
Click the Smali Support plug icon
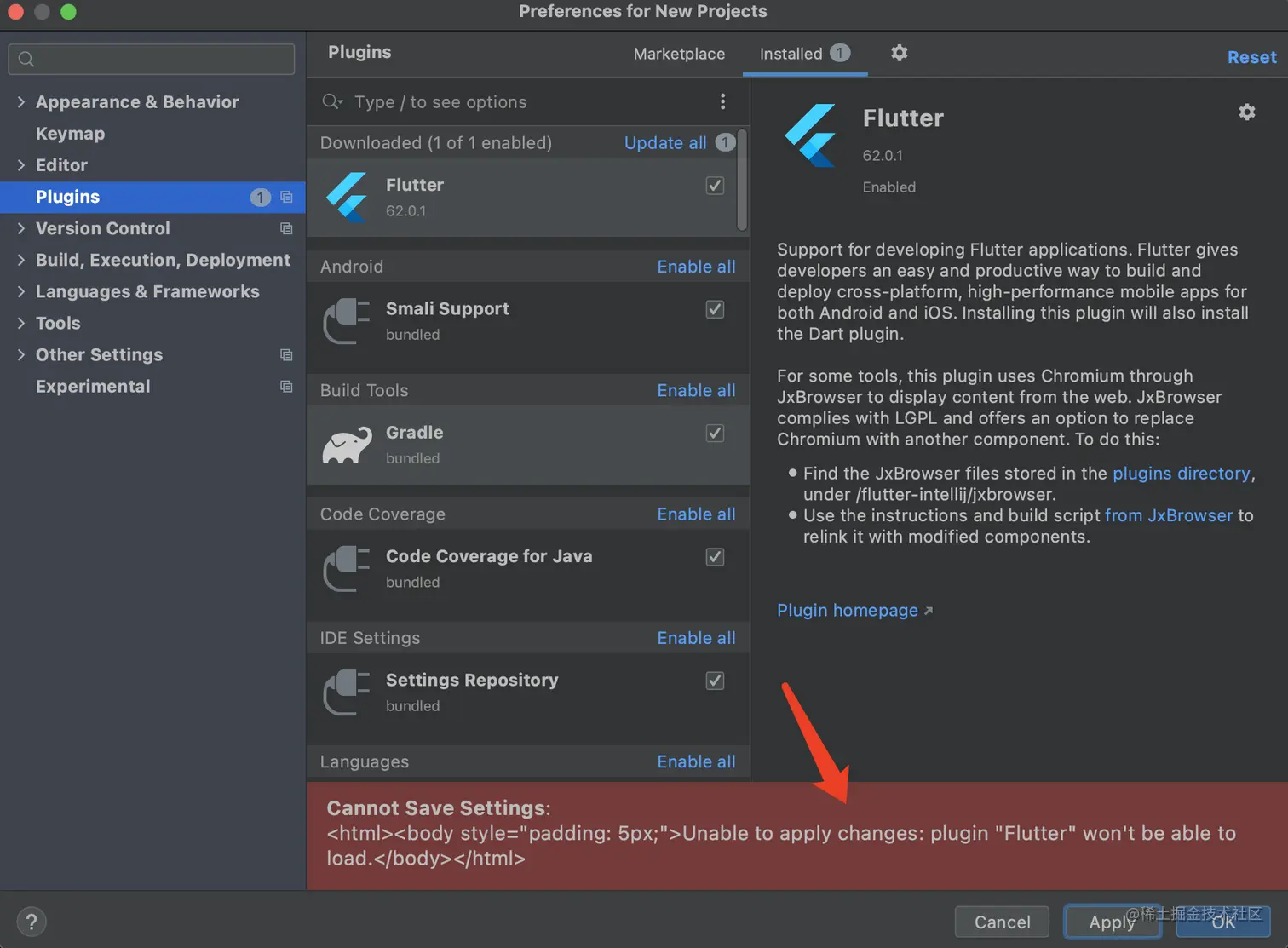point(346,321)
